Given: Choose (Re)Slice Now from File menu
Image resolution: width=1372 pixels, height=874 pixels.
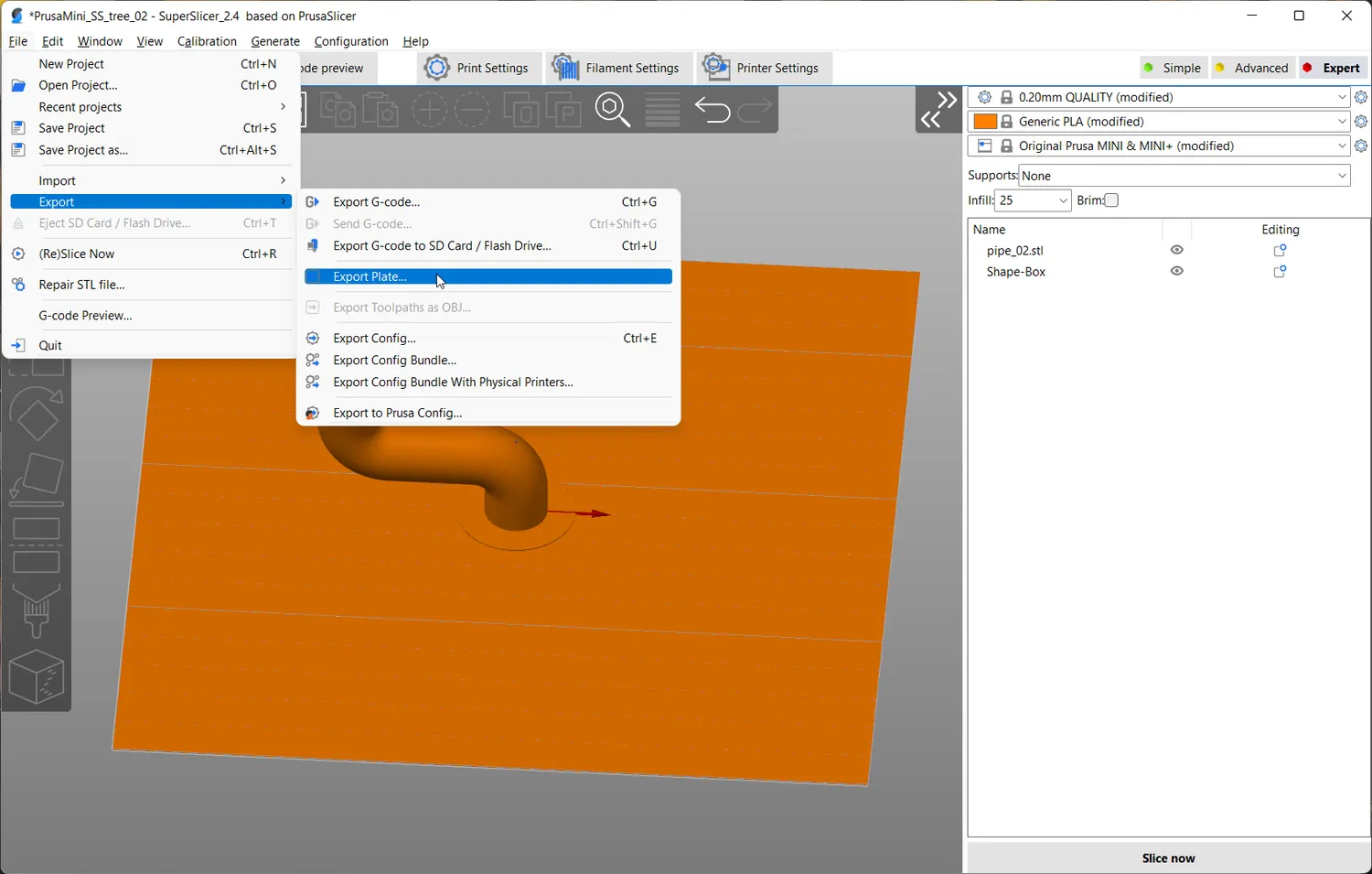Looking at the screenshot, I should [151, 254].
